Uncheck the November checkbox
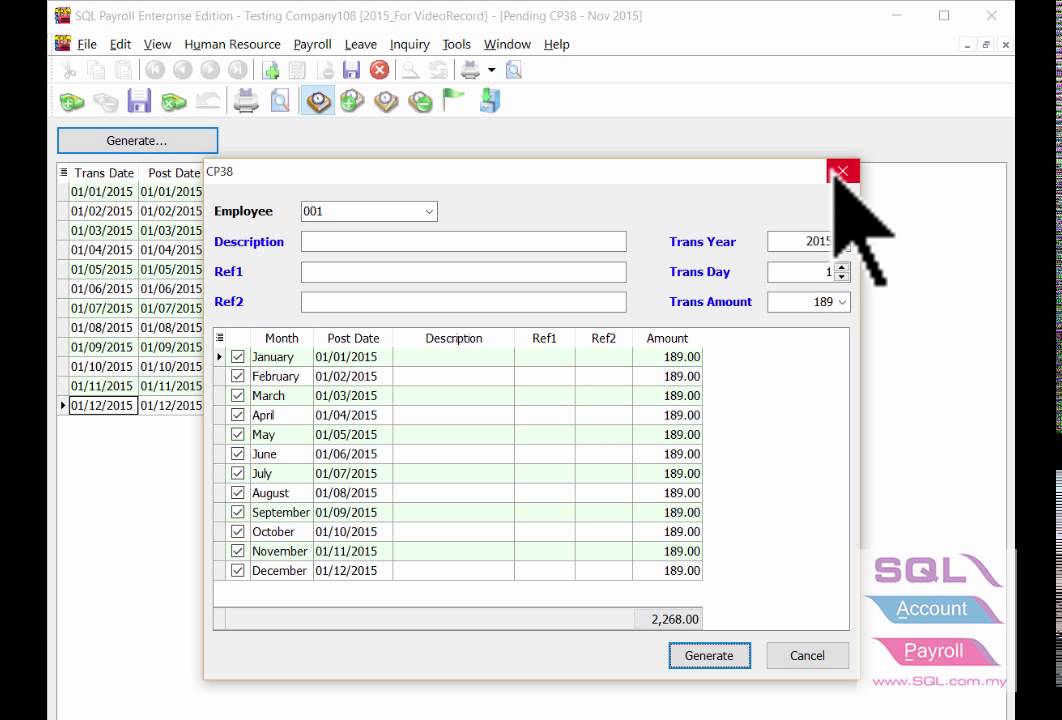1062x720 pixels. 238,551
